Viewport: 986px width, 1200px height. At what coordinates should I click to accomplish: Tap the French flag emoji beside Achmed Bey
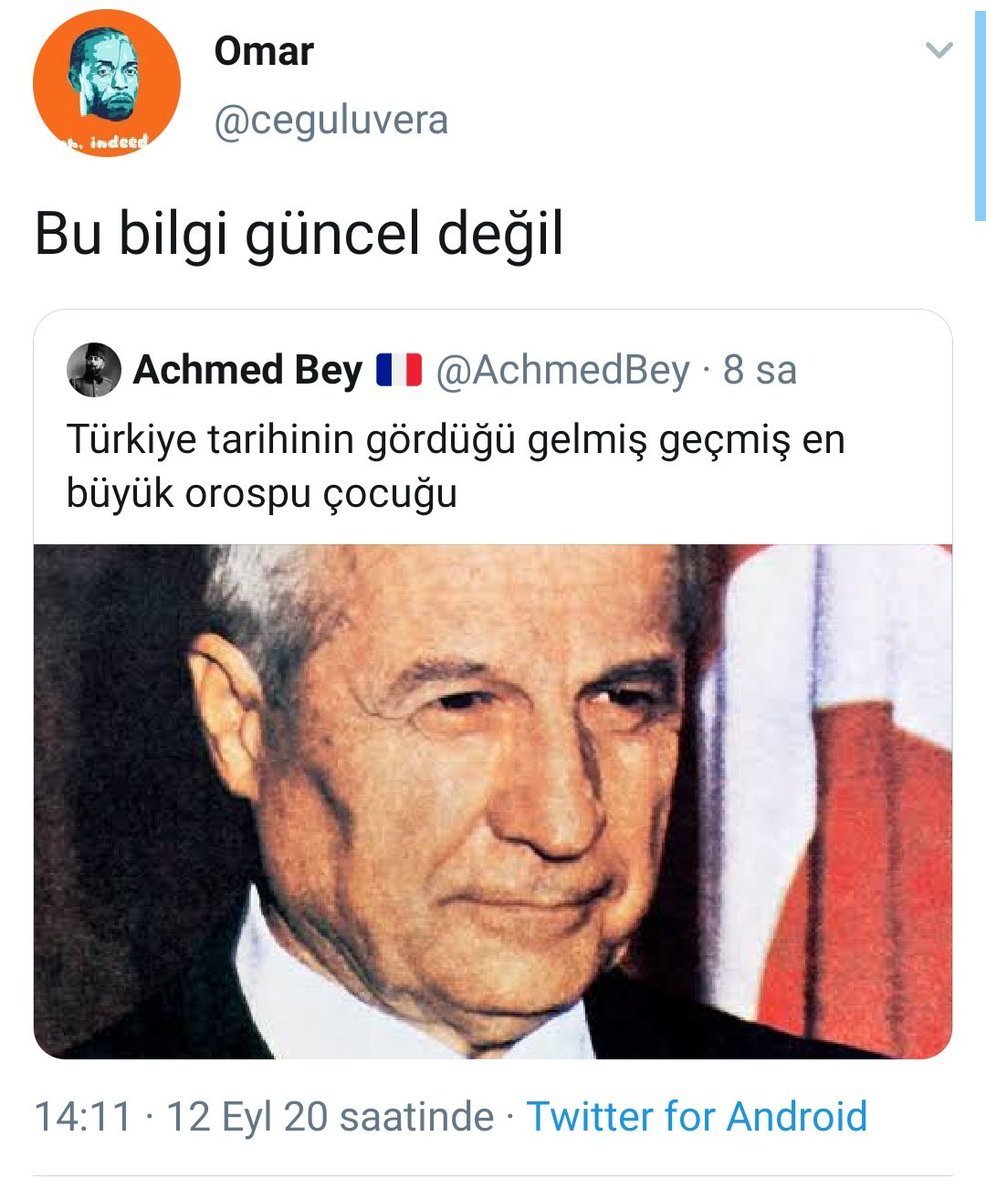pos(399,371)
